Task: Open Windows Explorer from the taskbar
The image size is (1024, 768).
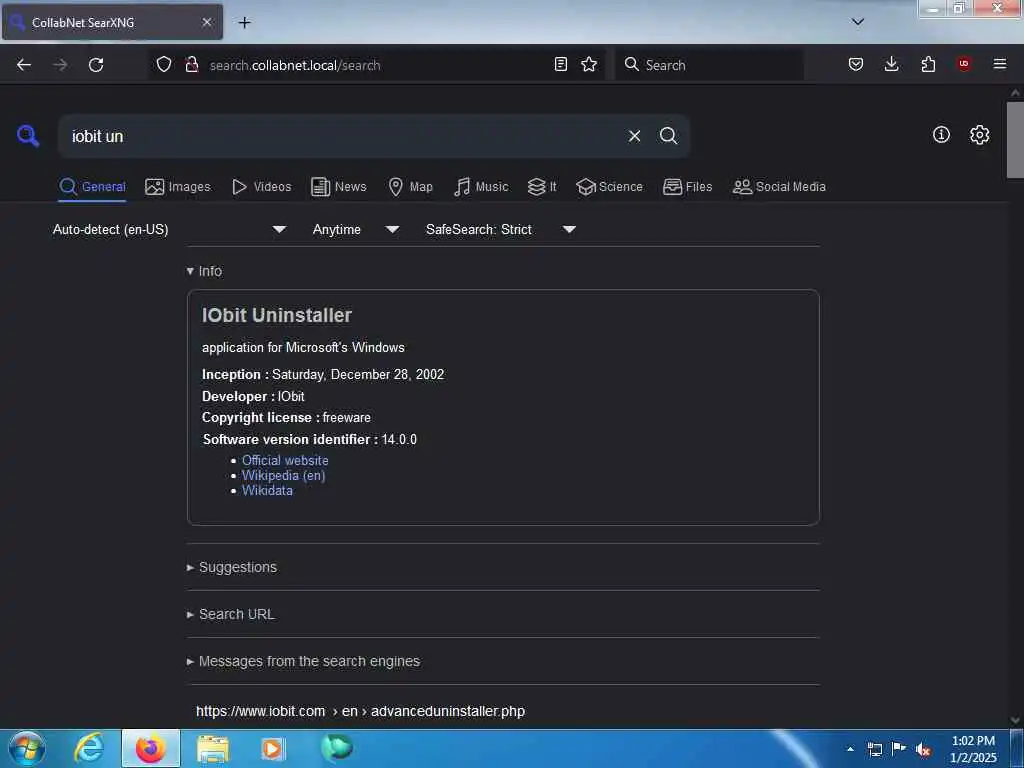Action: point(213,748)
